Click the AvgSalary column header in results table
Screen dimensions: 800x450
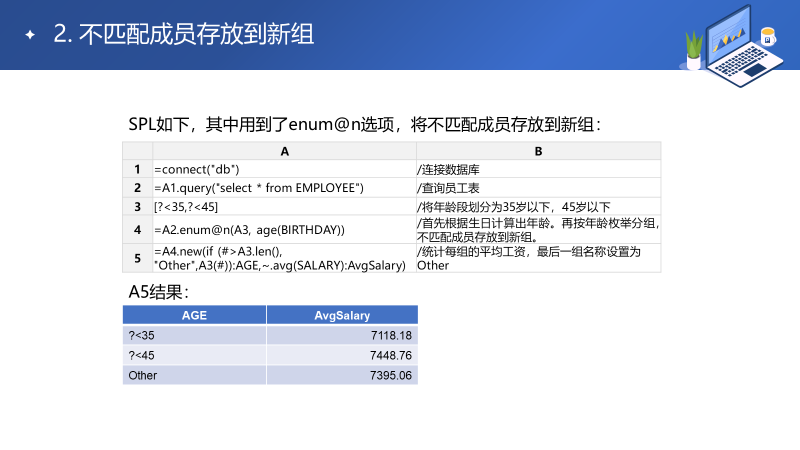[342, 315]
